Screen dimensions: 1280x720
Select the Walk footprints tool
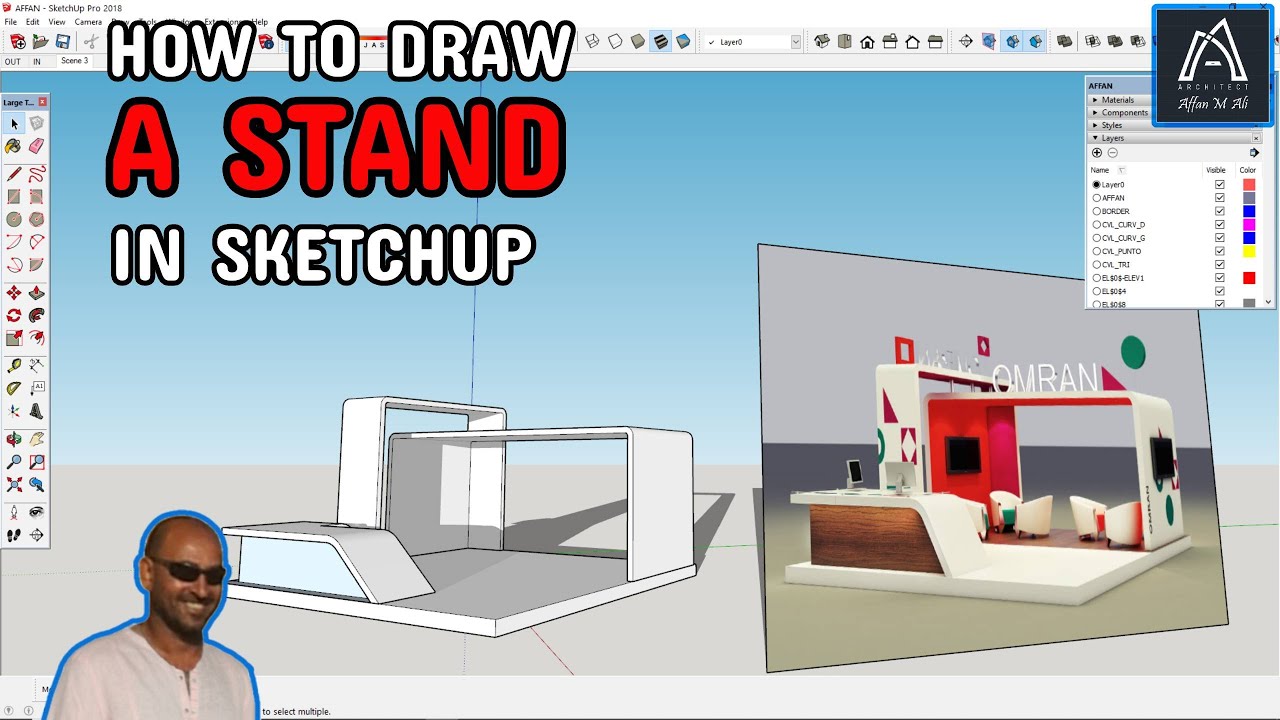(14, 535)
